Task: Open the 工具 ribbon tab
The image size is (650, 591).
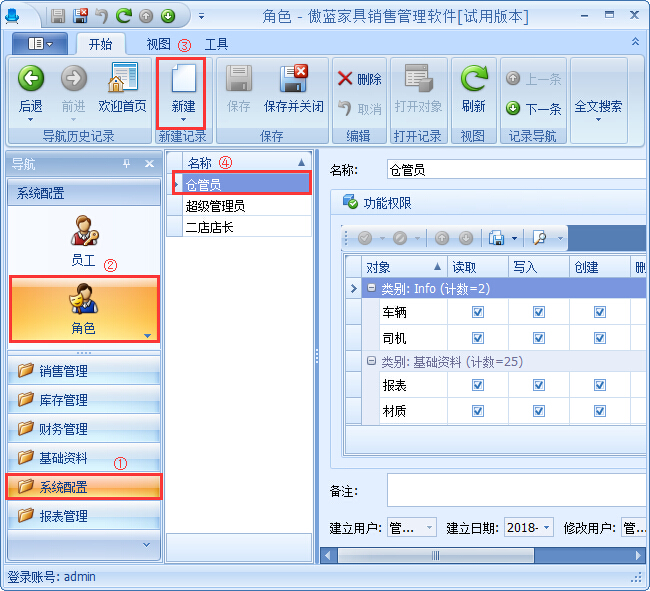Action: 216,44
